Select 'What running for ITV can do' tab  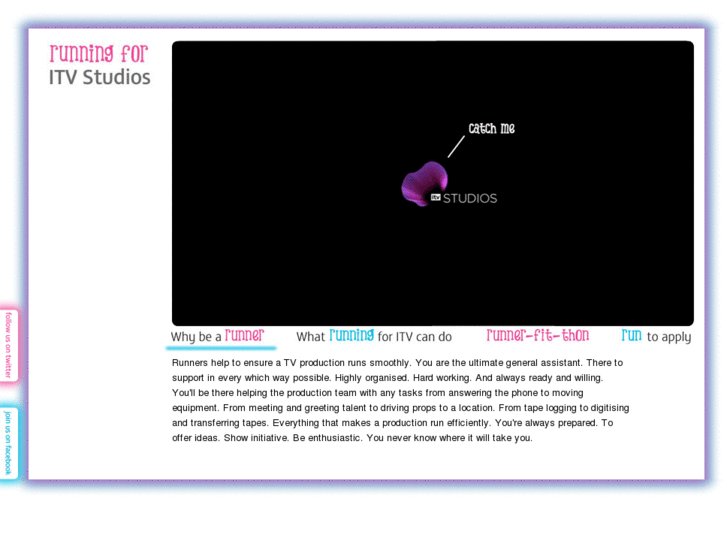coord(374,336)
